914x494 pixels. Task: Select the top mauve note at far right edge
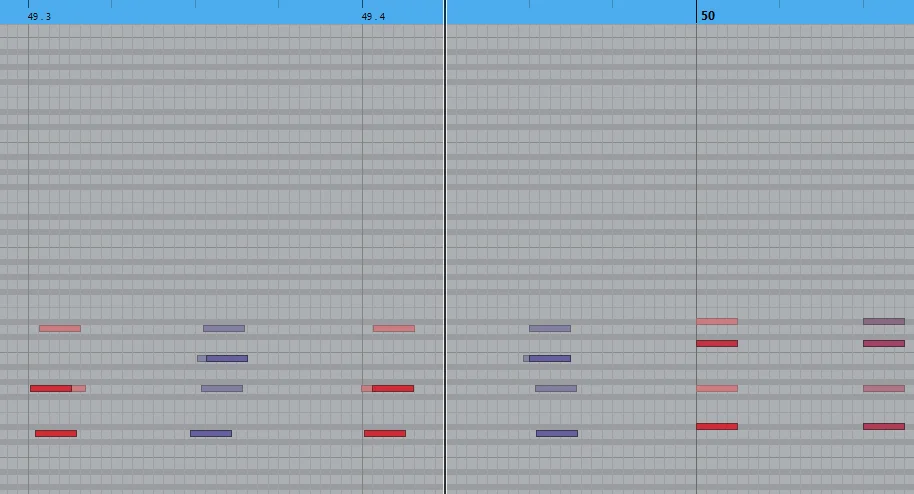tap(884, 321)
